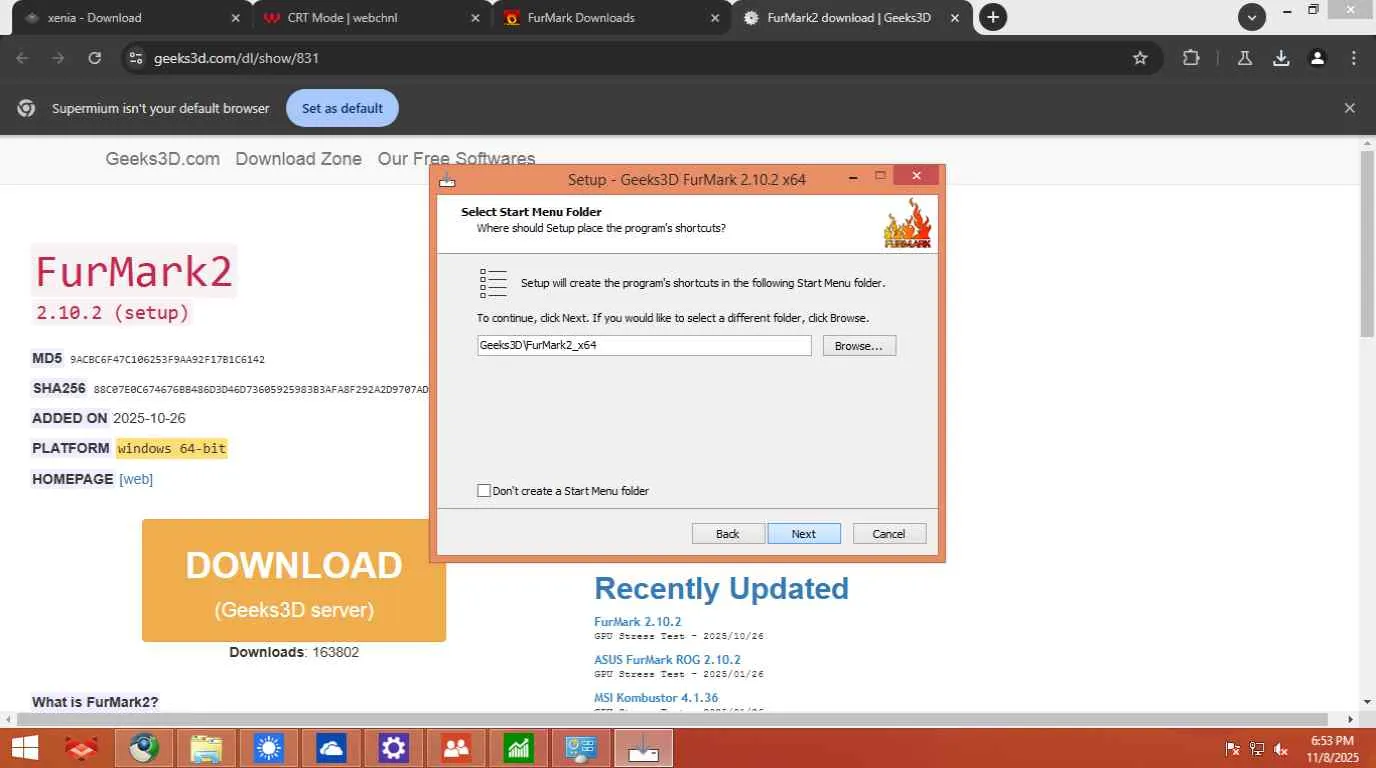Reload the page with the refresh icon

[94, 58]
